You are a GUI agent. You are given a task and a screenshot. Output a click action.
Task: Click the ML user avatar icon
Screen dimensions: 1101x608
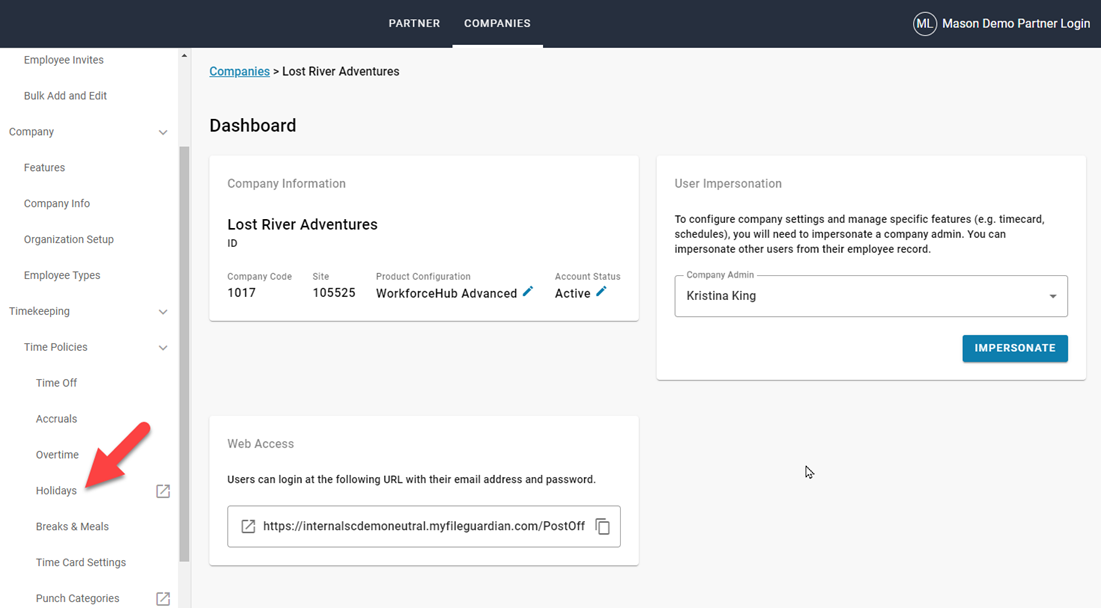[x=925, y=23]
